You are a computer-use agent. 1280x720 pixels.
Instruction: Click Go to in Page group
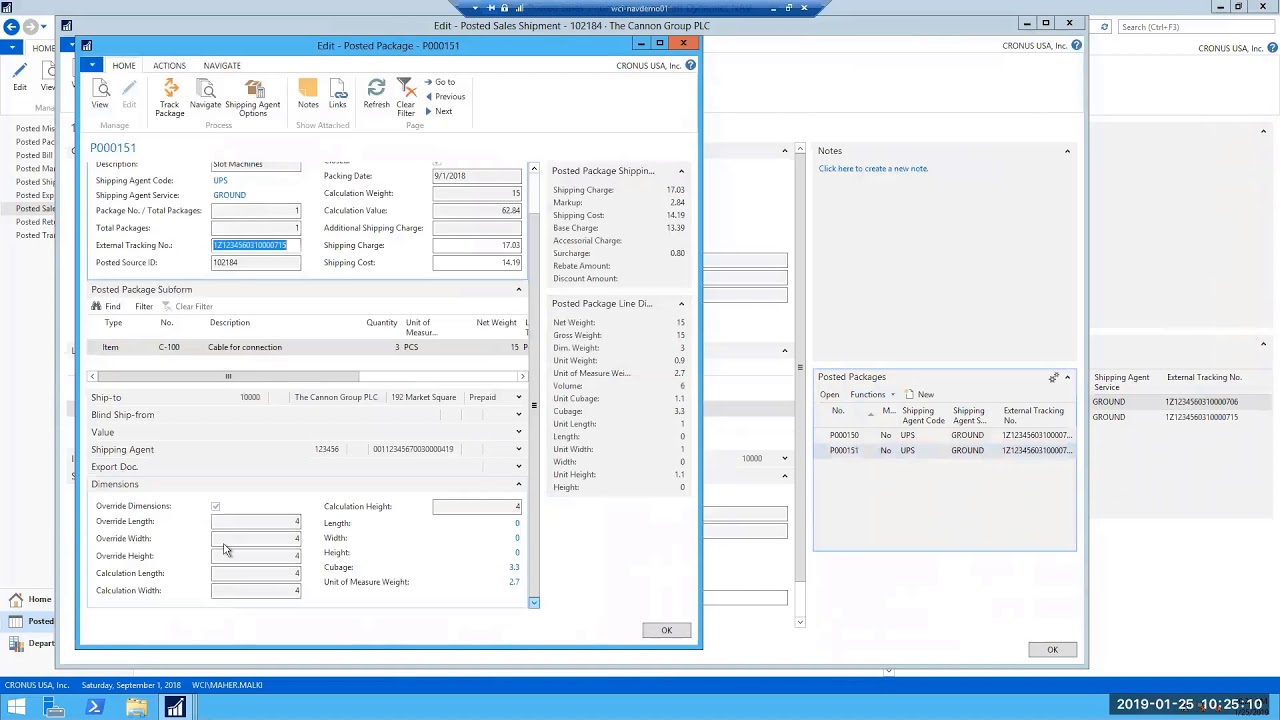[x=440, y=82]
